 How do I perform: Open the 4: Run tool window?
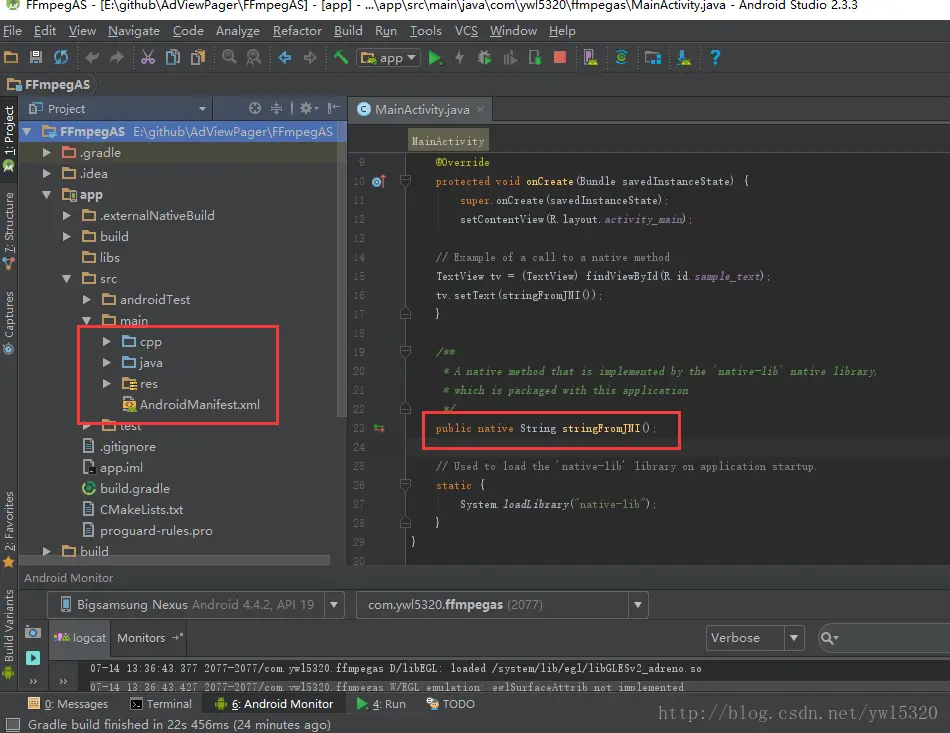click(382, 704)
